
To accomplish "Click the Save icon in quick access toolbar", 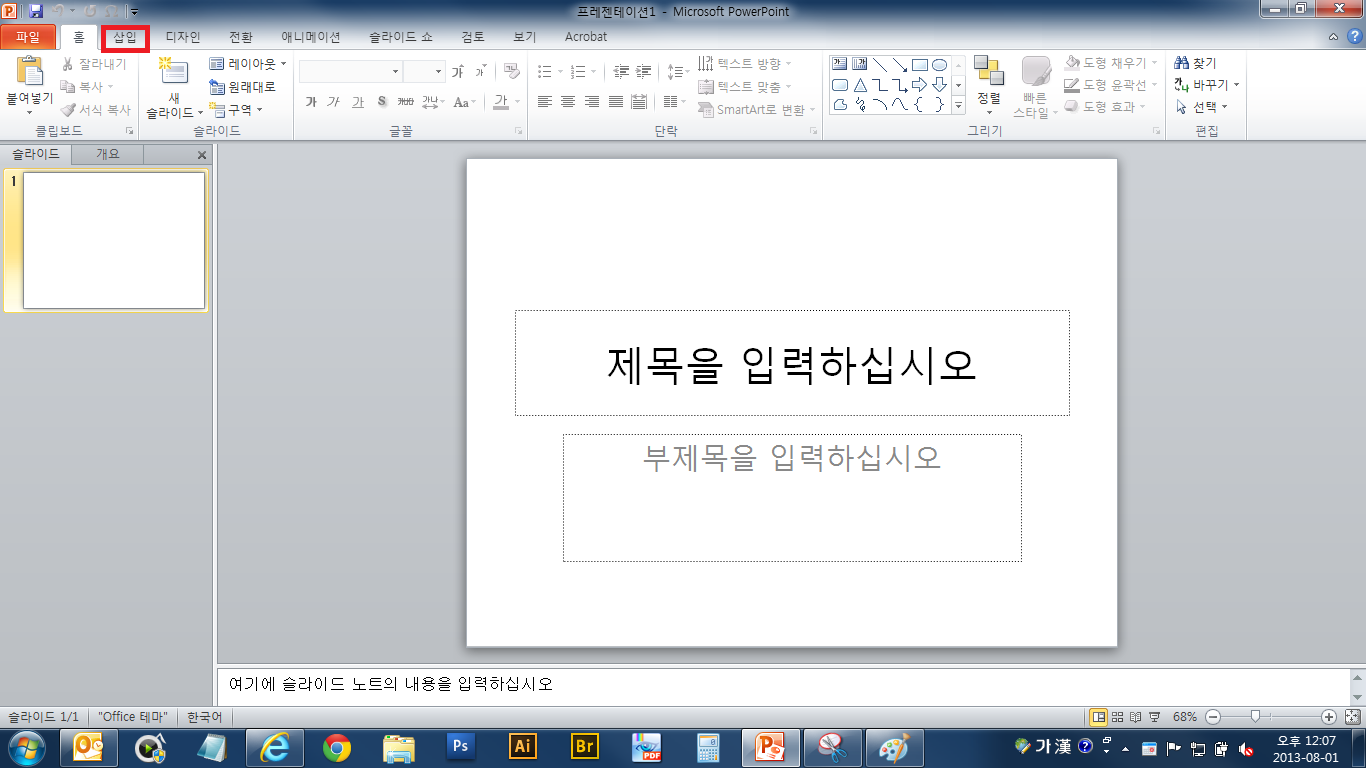I will click(36, 11).
